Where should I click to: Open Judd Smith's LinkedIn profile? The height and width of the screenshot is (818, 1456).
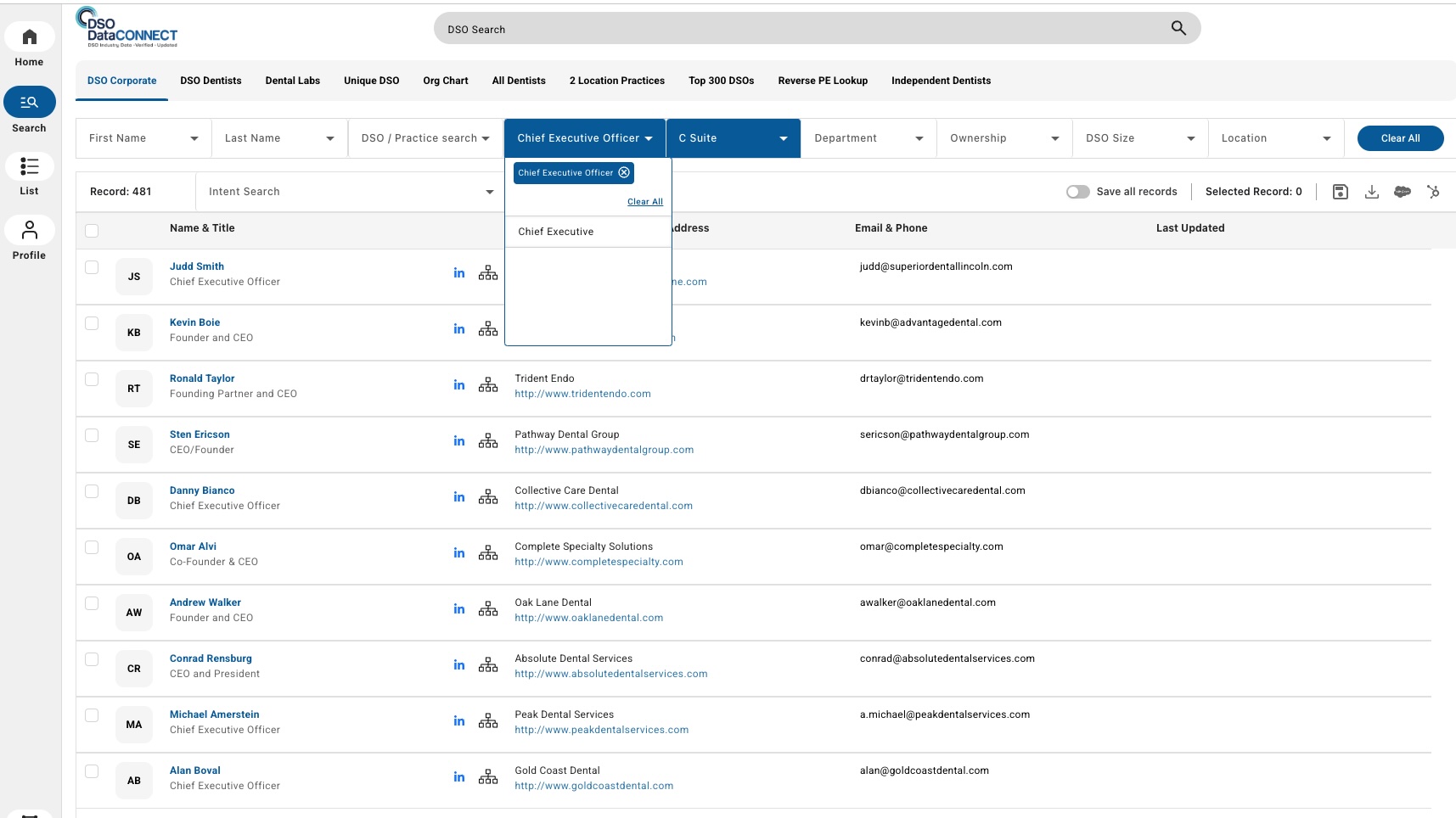click(458, 272)
